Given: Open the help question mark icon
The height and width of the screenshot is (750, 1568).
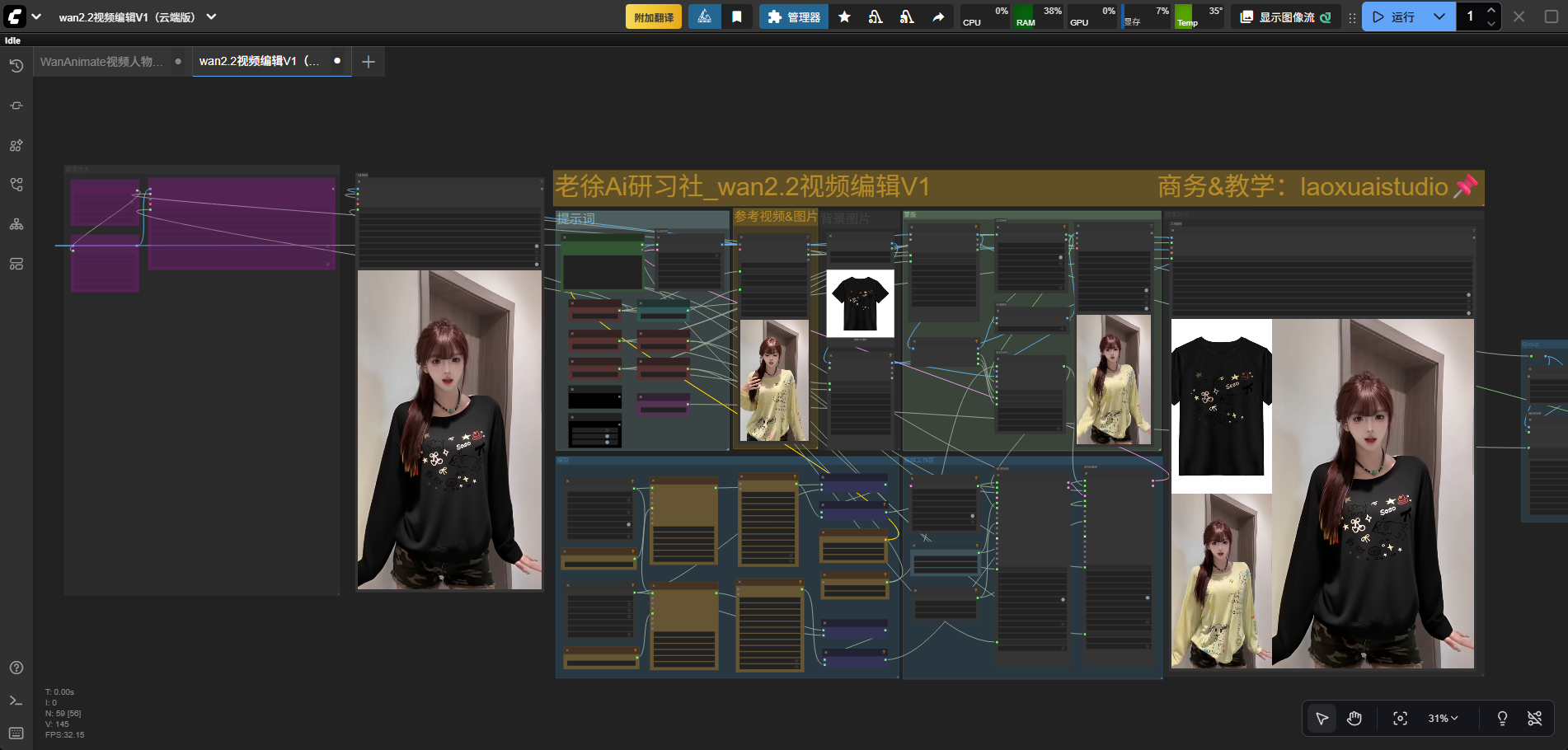Looking at the screenshot, I should 16,668.
